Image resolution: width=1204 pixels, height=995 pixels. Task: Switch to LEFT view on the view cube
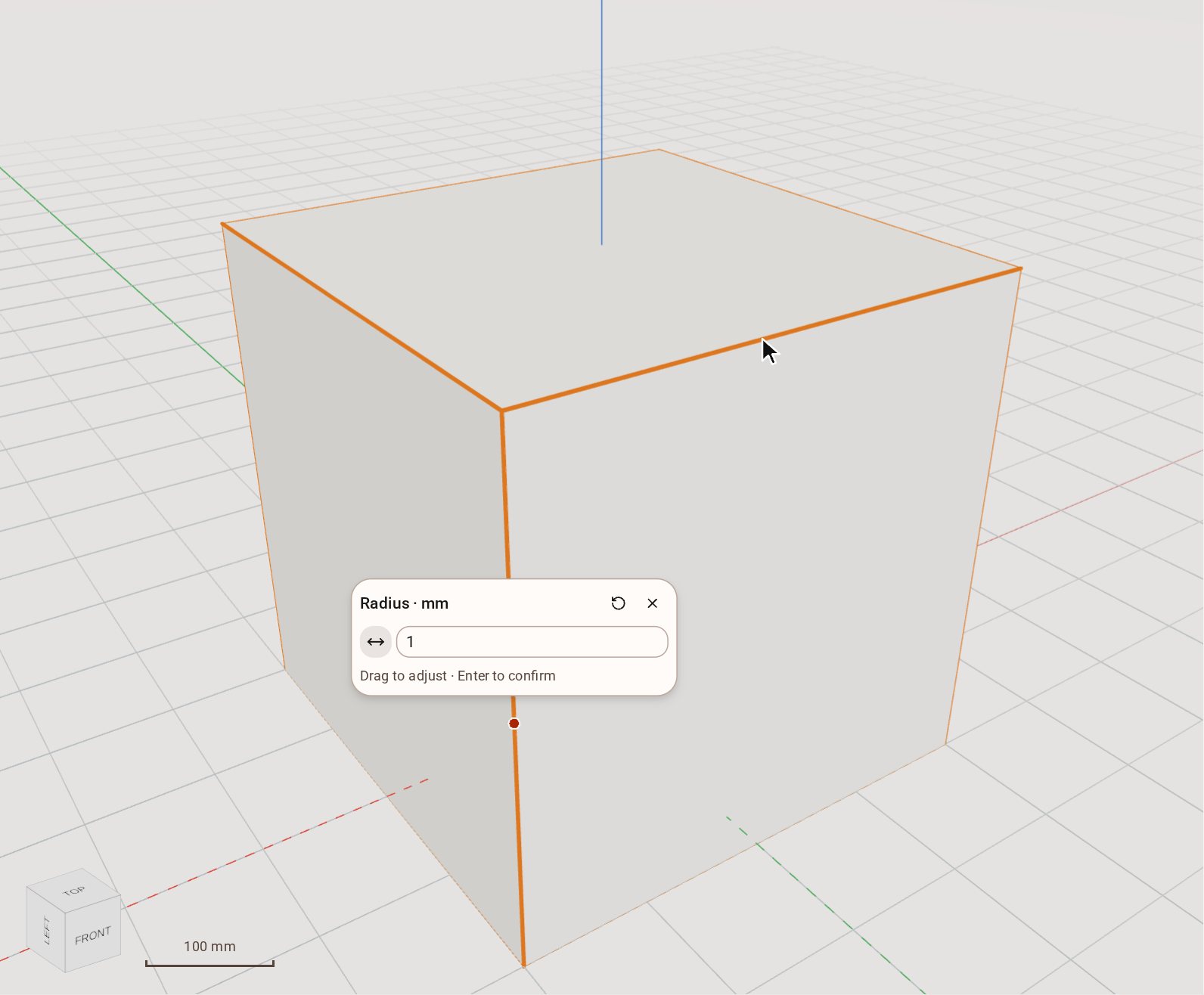pos(46,930)
